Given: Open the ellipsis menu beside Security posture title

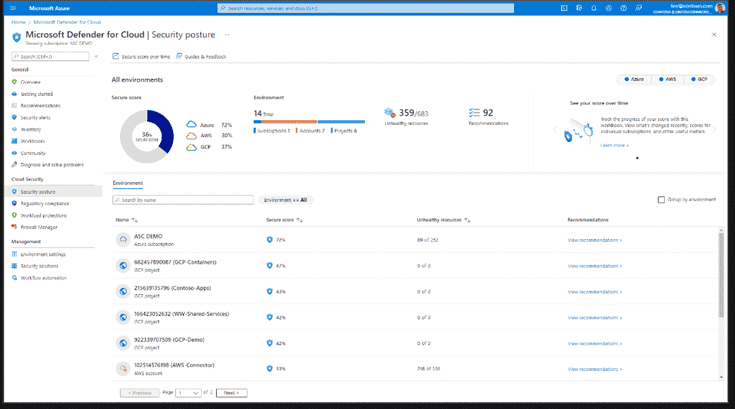Looking at the screenshot, I should [227, 35].
